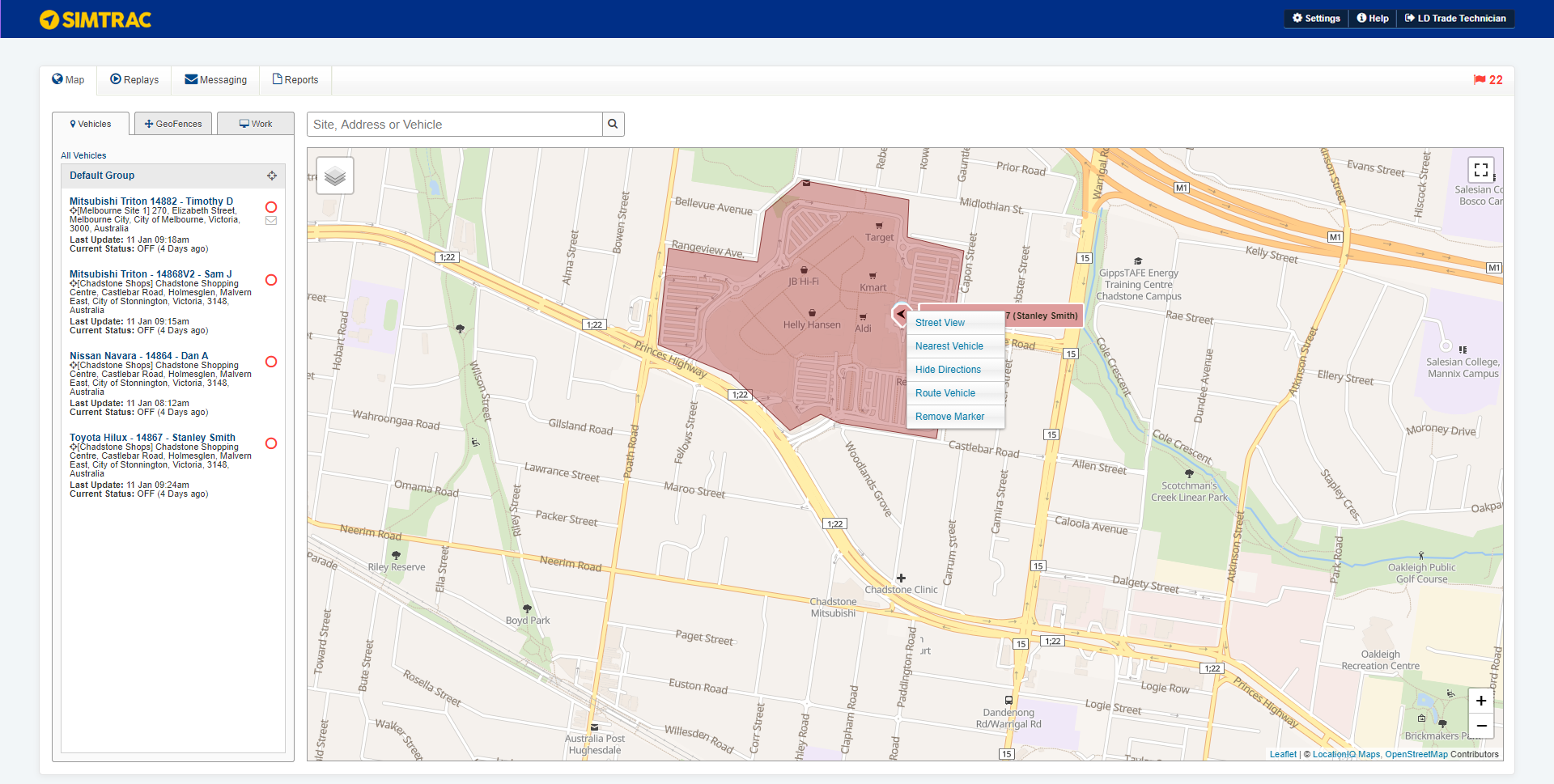Choose Street View from the context menu
This screenshot has height=784, width=1554.
pyautogui.click(x=955, y=323)
